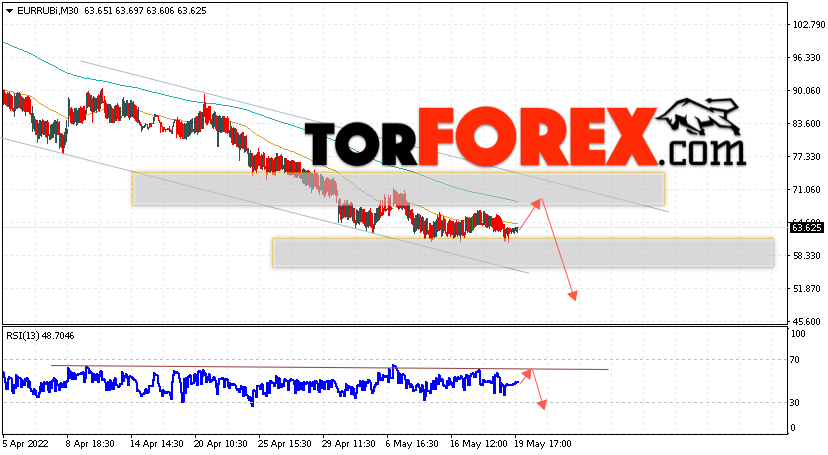Click the 58.330 price axis label
The image size is (828, 455).
click(806, 255)
